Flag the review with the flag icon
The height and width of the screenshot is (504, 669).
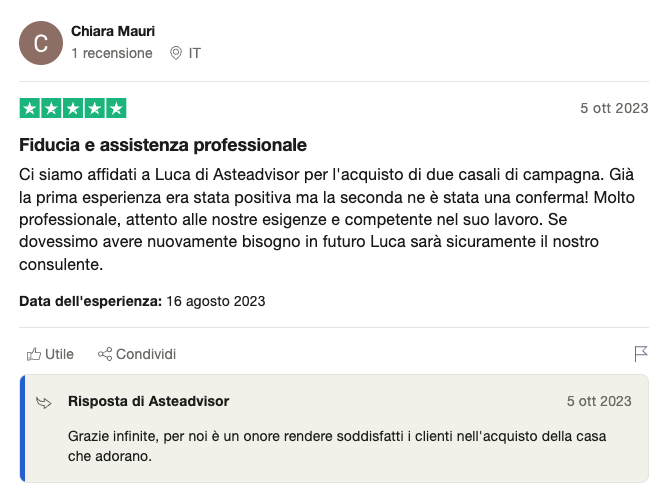click(x=641, y=354)
